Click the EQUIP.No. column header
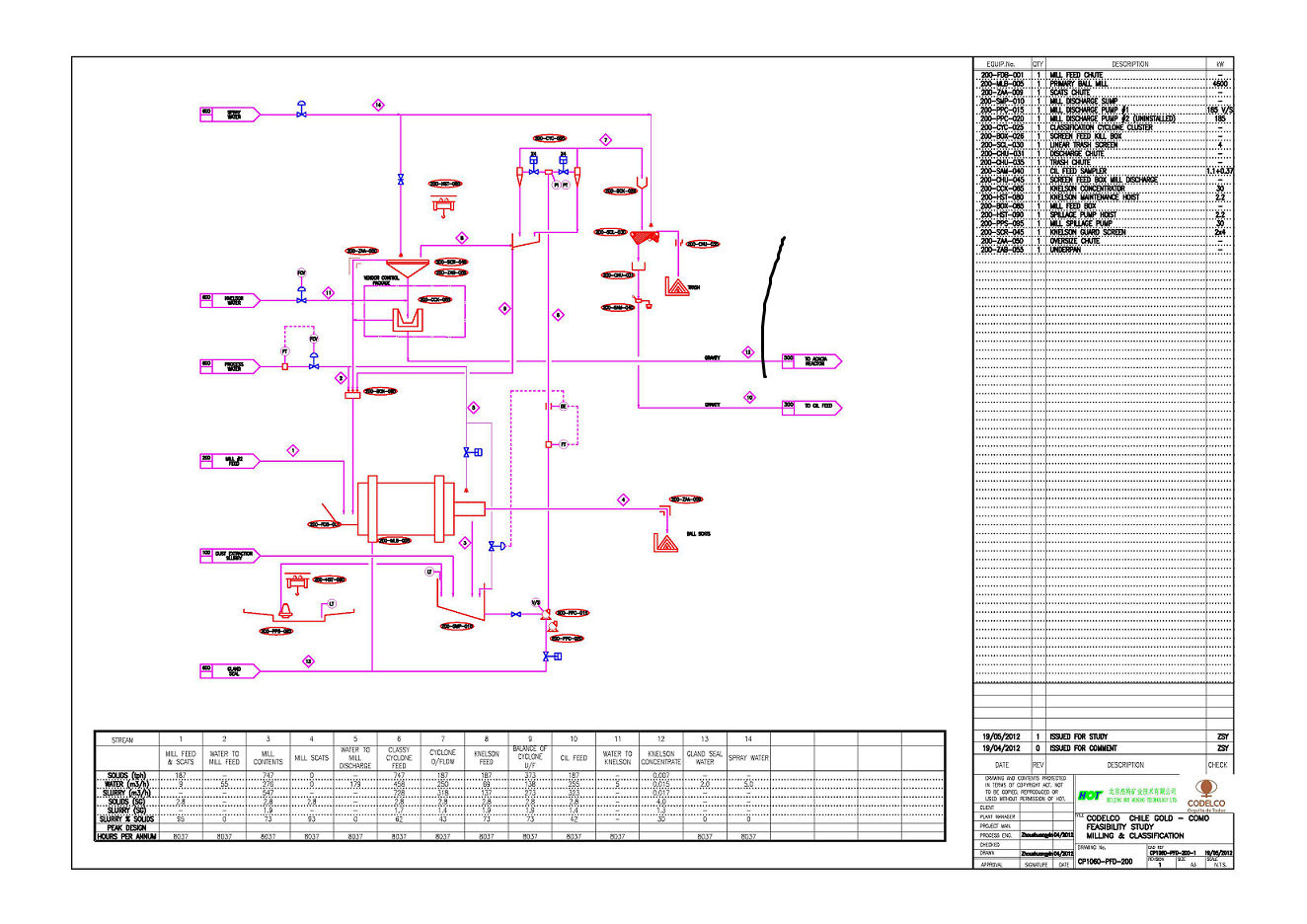The height and width of the screenshot is (924, 1307). [1002, 64]
